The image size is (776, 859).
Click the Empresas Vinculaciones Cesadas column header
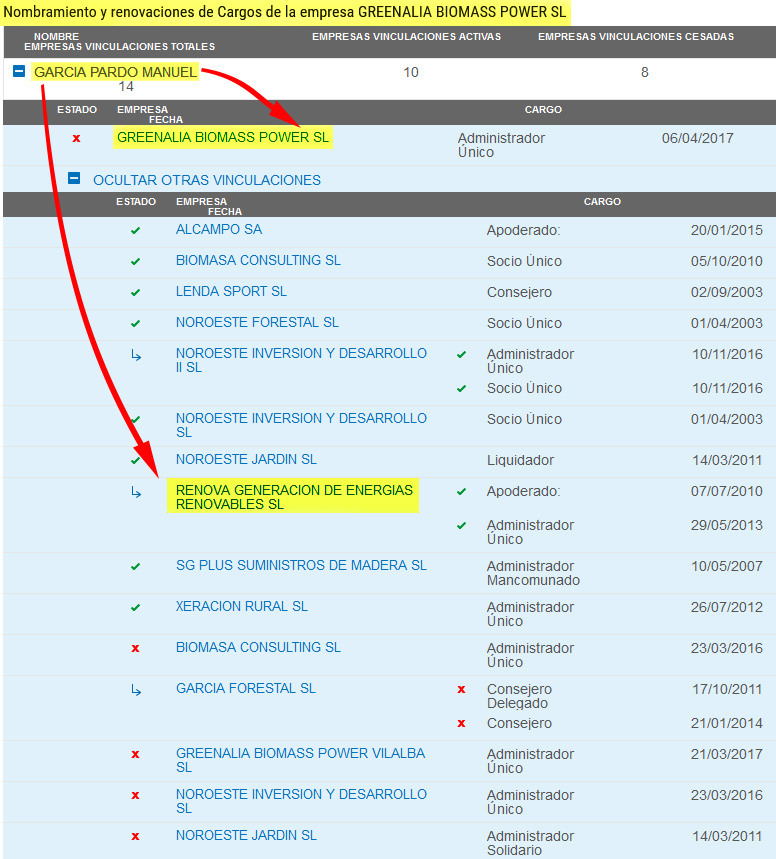(x=636, y=37)
